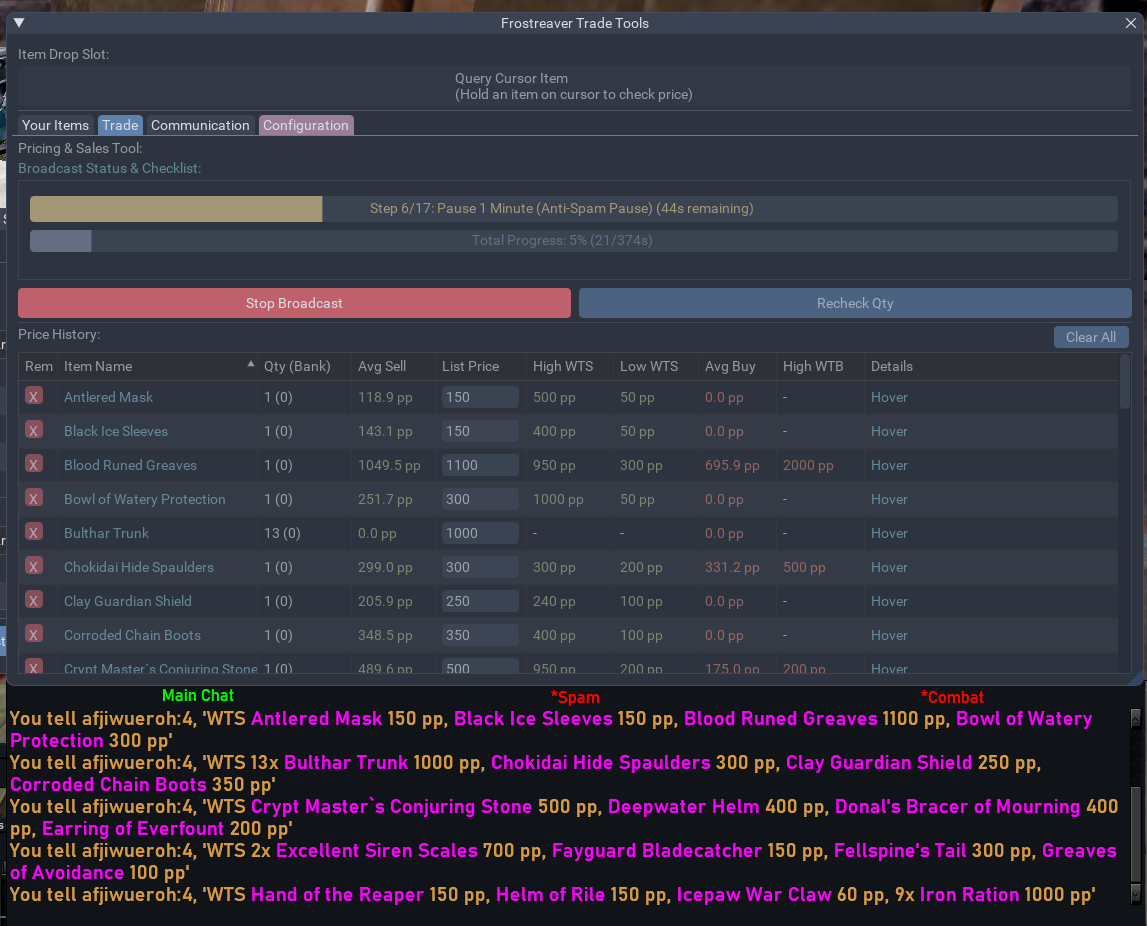This screenshot has height=926, width=1147.
Task: Collapse the Frostreaver Trade Tools window triangle
Action: tap(20, 23)
